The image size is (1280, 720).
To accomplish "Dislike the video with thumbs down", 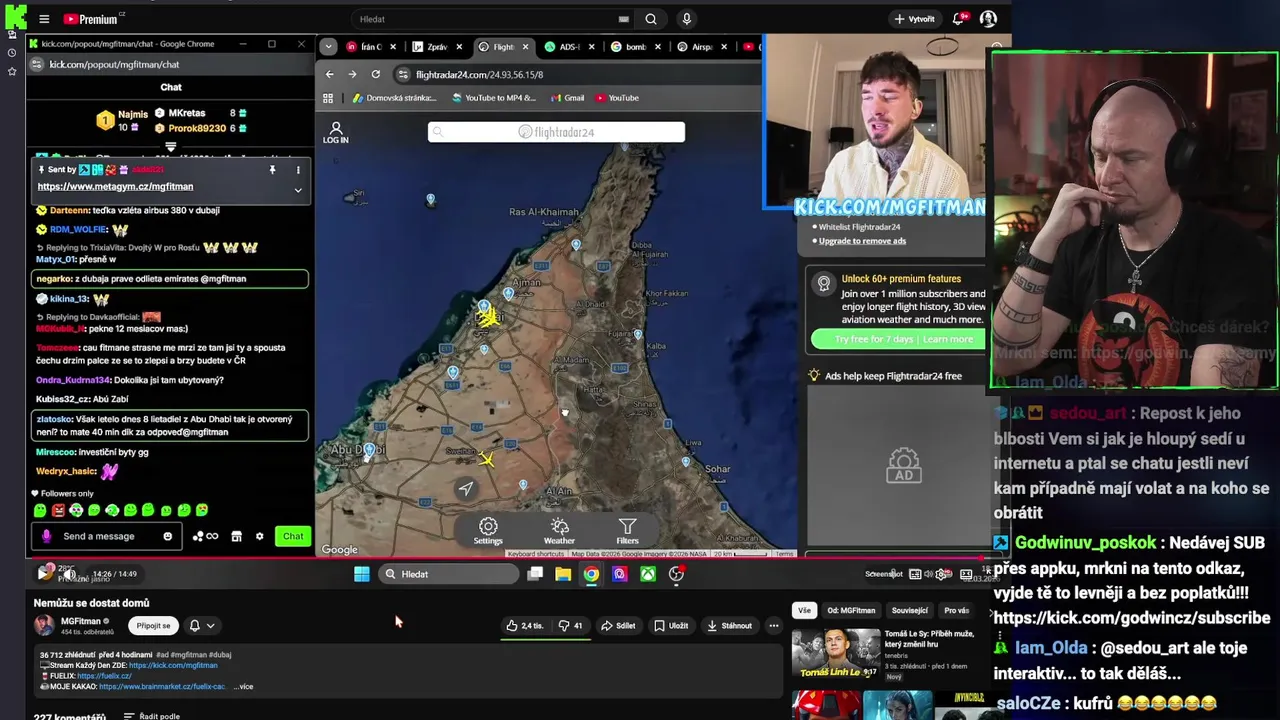I will pos(572,626).
